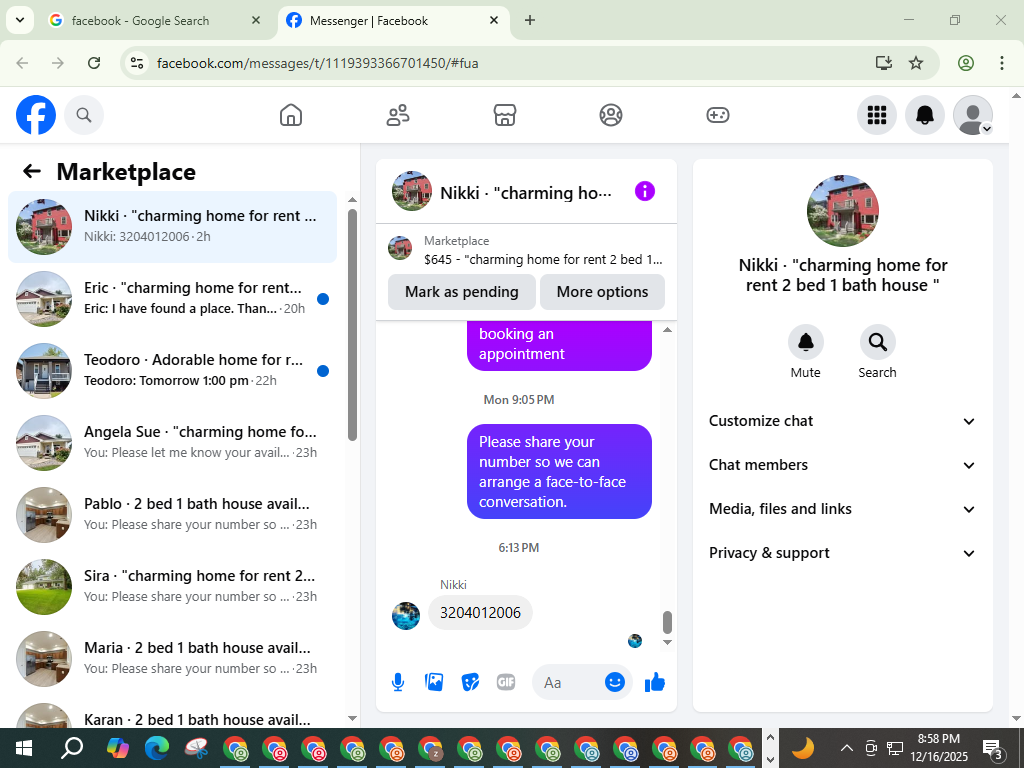Open the account profile menu
The width and height of the screenshot is (1024, 768).
pyautogui.click(x=972, y=115)
